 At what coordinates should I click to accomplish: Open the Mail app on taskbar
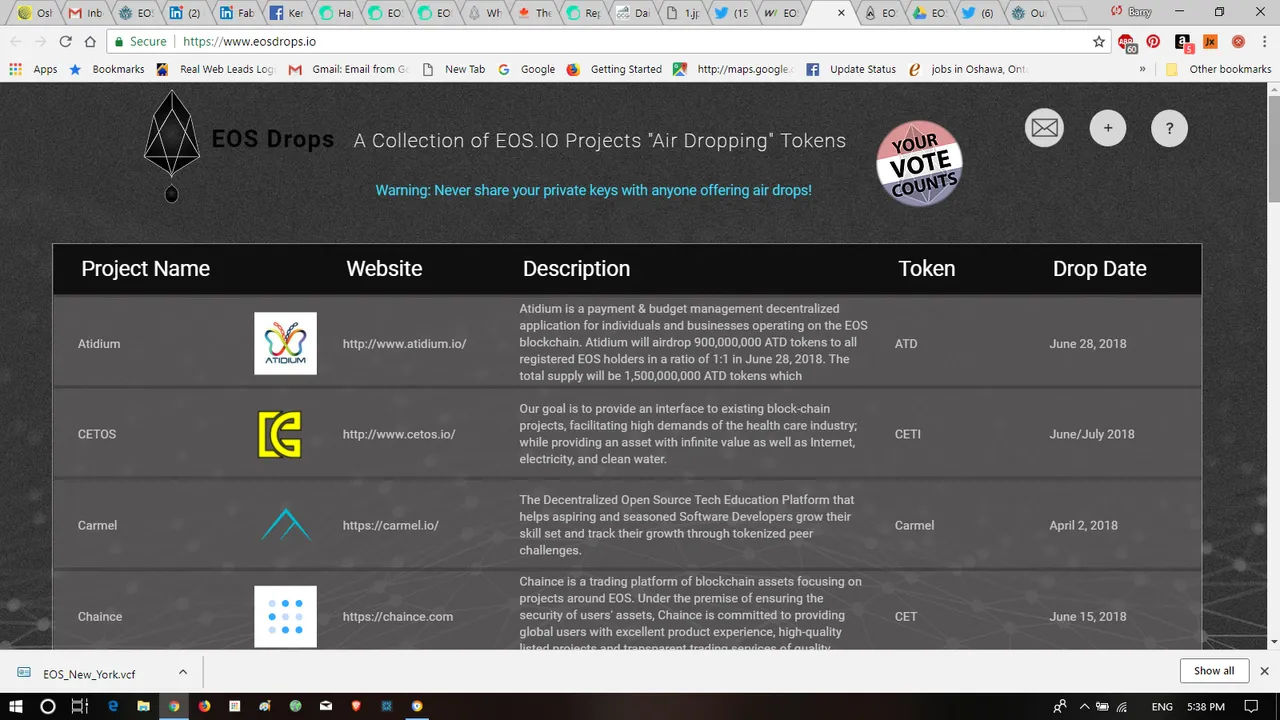[x=326, y=706]
